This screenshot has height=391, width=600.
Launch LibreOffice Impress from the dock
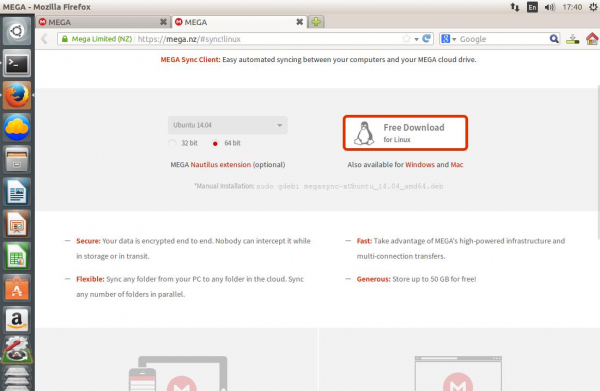pos(17,224)
